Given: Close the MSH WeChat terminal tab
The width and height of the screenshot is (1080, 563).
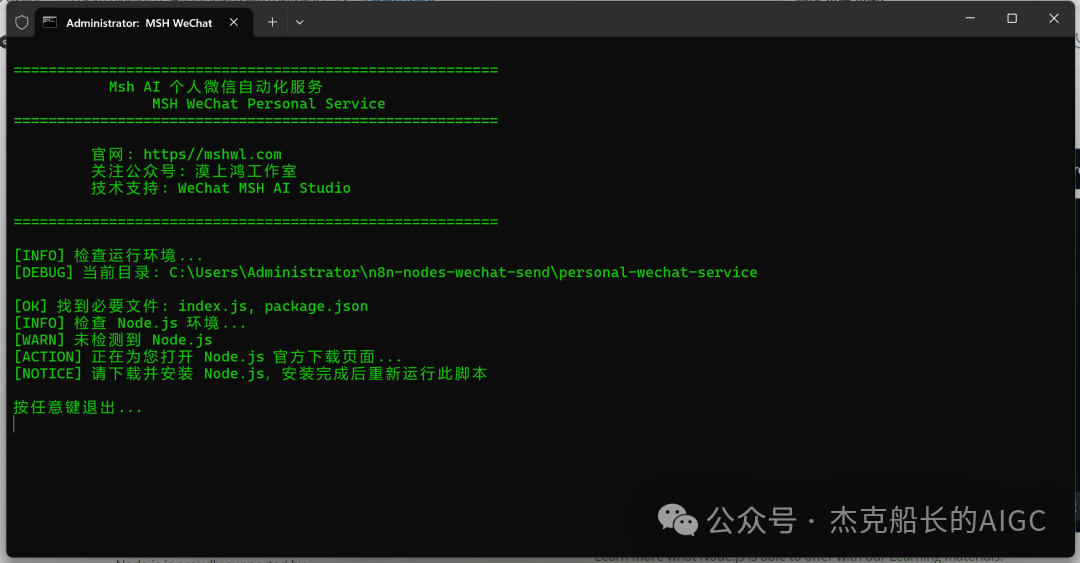Looking at the screenshot, I should click(234, 22).
